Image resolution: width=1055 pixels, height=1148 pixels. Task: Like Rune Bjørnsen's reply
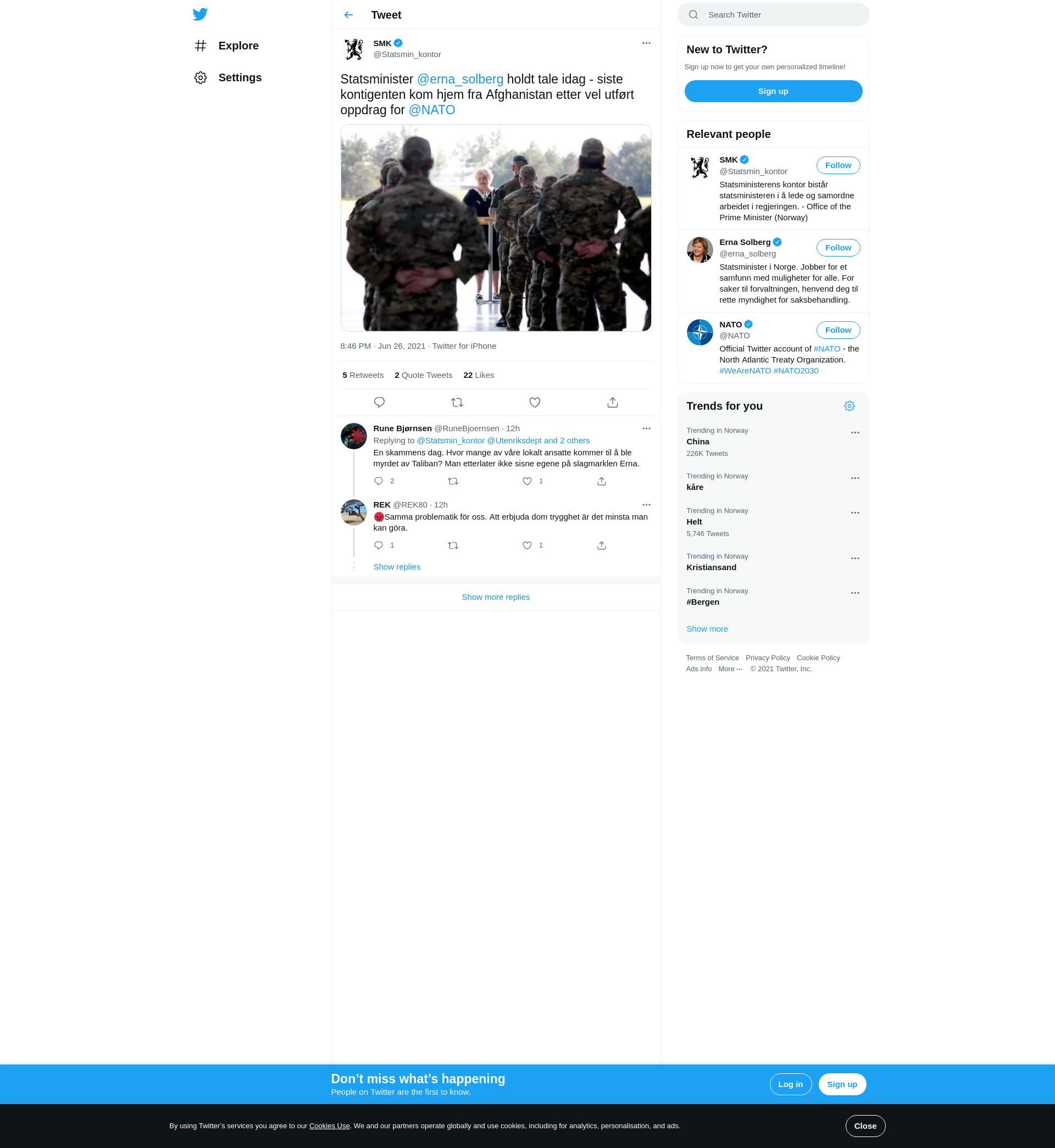[527, 481]
